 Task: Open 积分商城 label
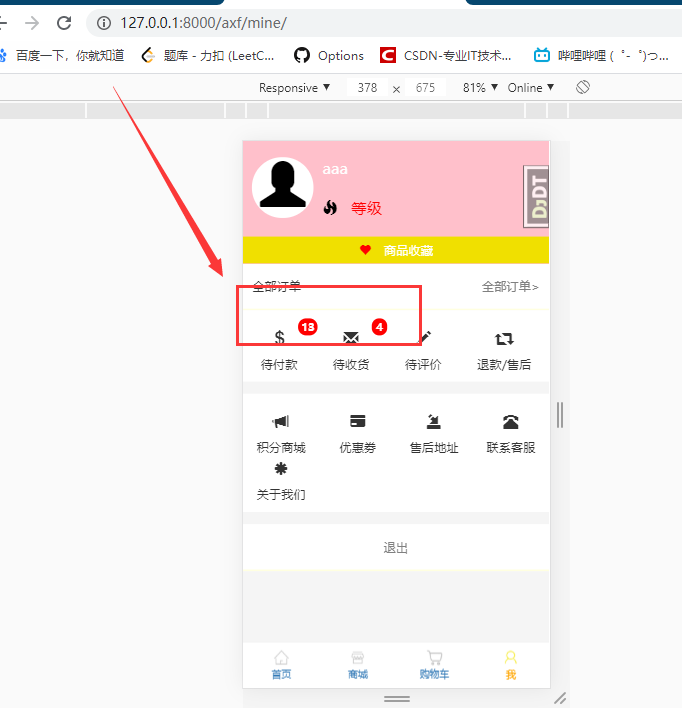pyautogui.click(x=281, y=447)
